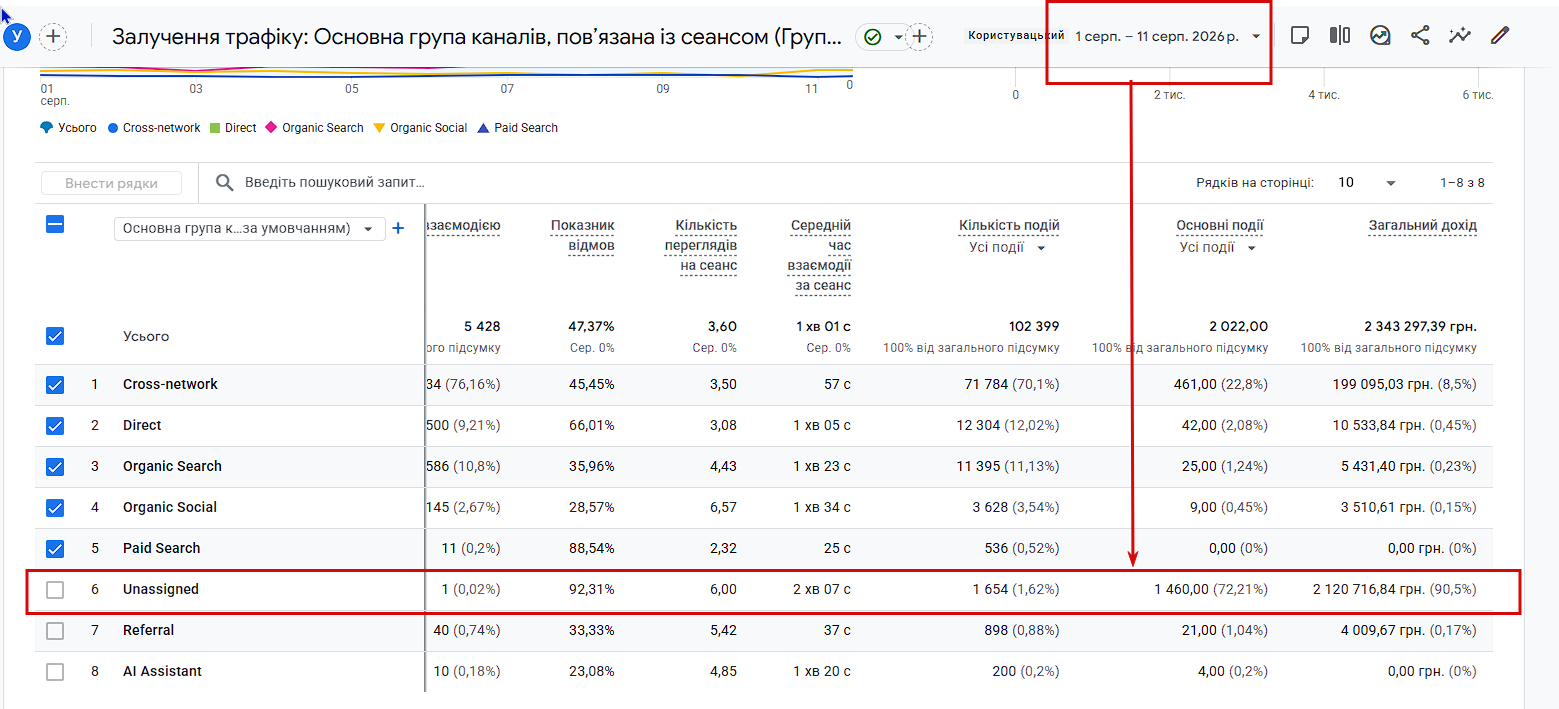Click the 'Внести рядки' button
Viewport: 1559px width, 709px height.
(112, 183)
